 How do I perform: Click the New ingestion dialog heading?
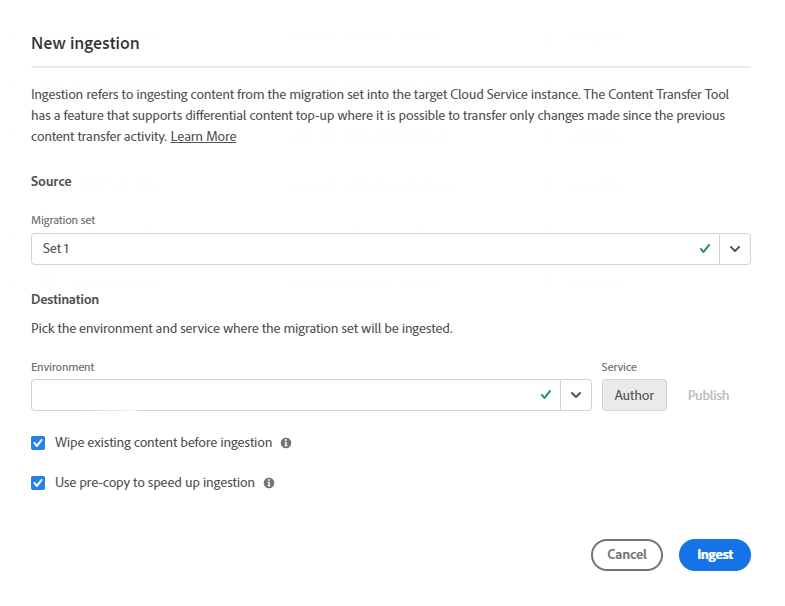85,44
